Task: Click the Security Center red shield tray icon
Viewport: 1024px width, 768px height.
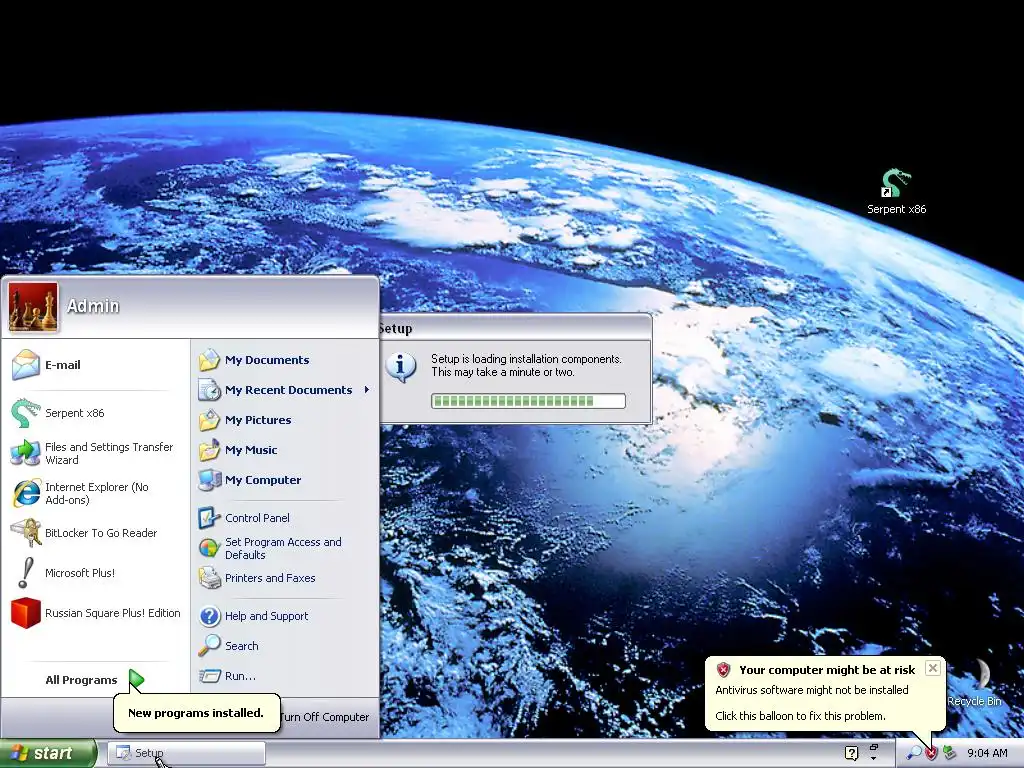Action: pyautogui.click(x=931, y=754)
